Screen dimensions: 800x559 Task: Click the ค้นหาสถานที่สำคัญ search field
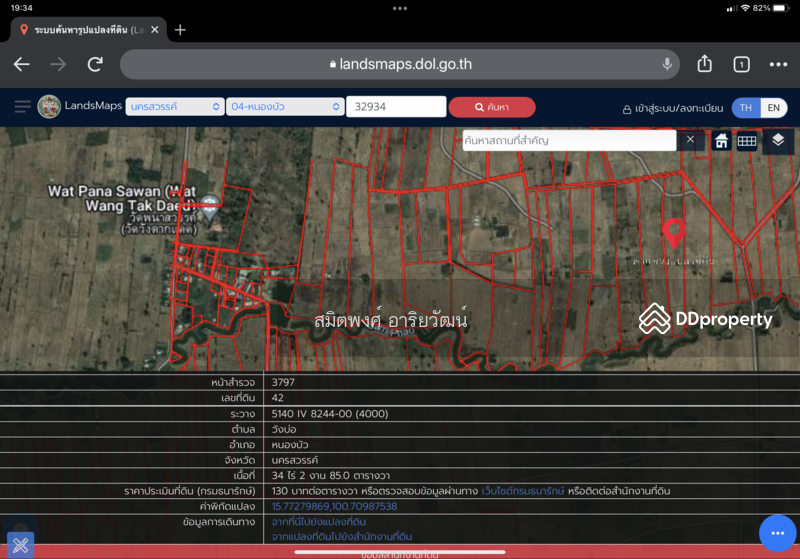[569, 140]
